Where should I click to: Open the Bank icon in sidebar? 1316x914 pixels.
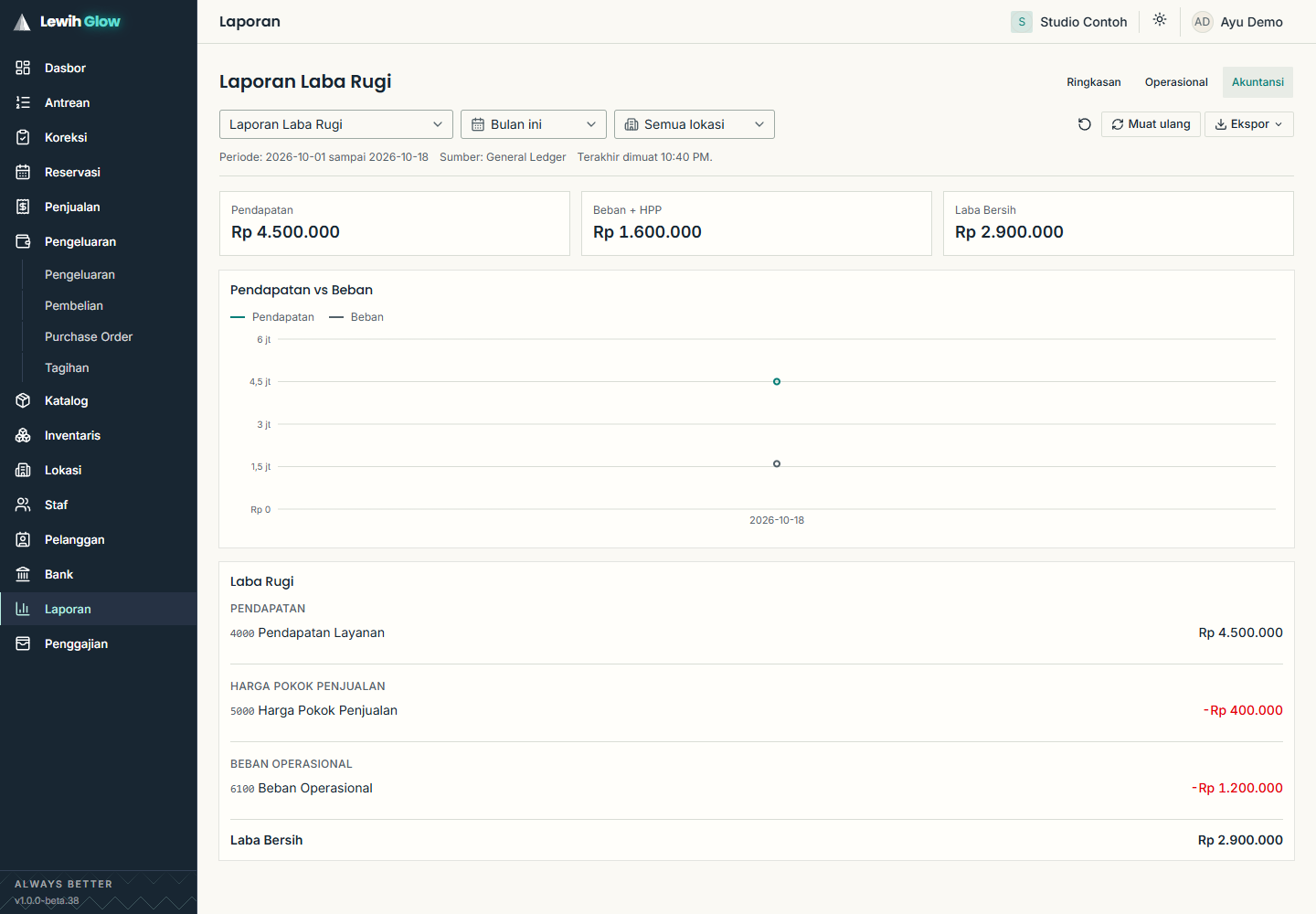[23, 574]
